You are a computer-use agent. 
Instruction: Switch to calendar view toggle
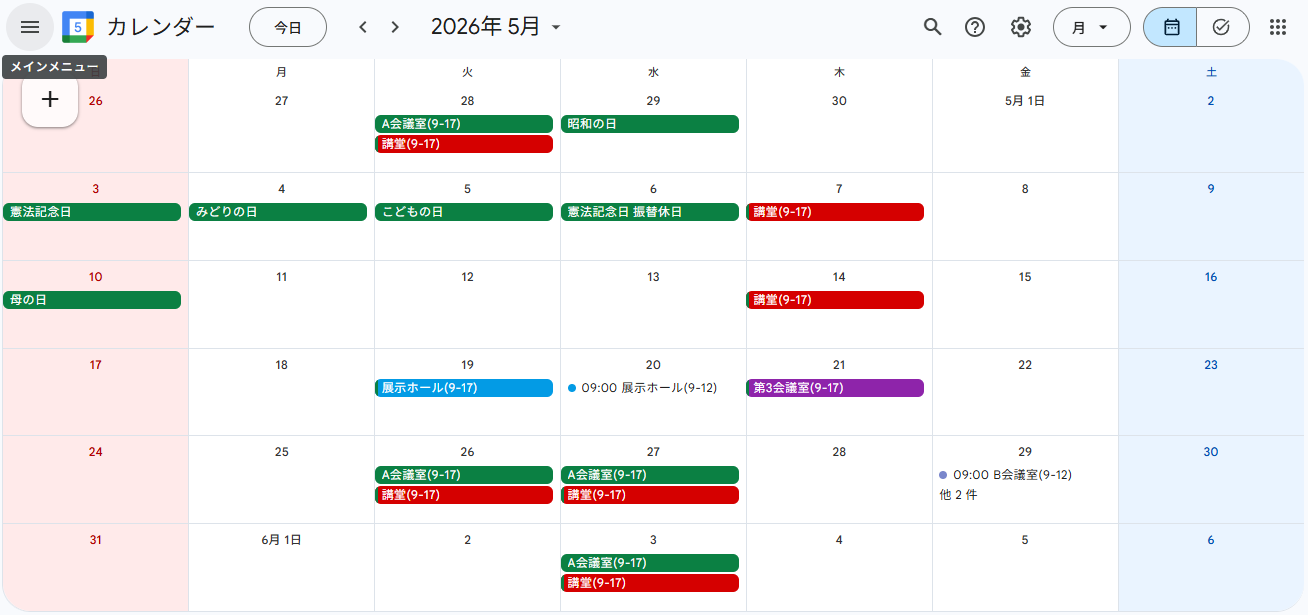[1170, 27]
